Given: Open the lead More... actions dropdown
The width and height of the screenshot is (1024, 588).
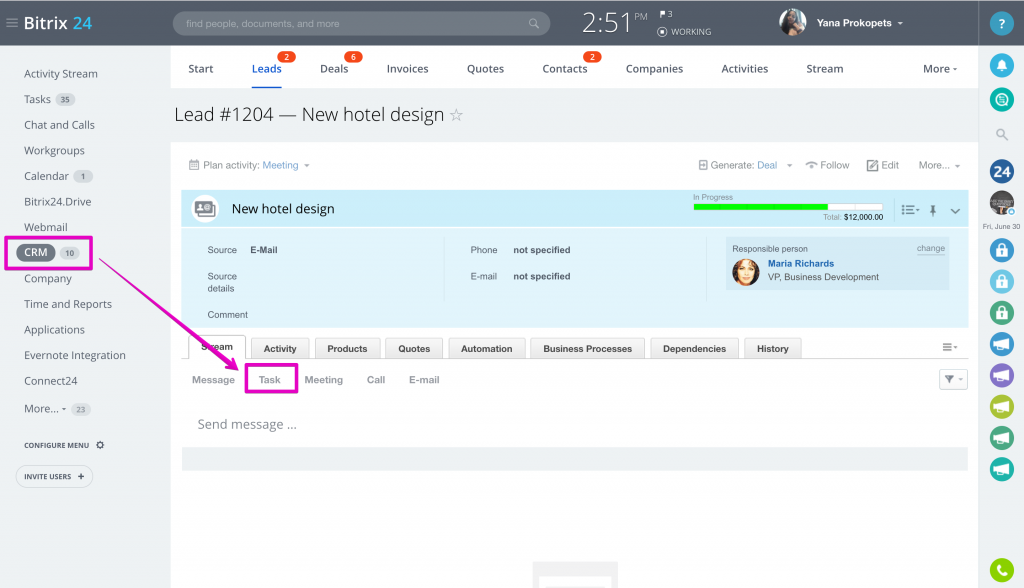Looking at the screenshot, I should coord(939,165).
